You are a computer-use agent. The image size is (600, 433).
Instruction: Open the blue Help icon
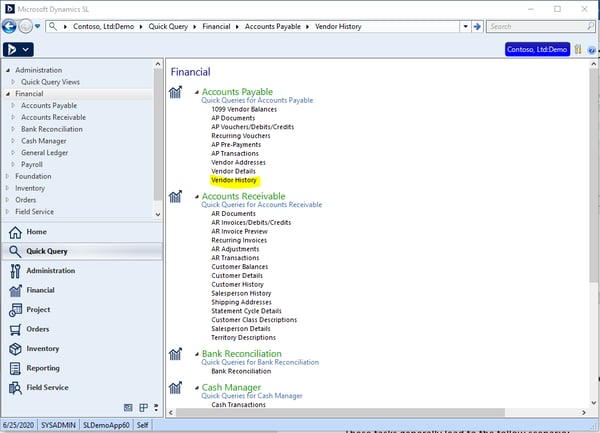click(x=592, y=50)
